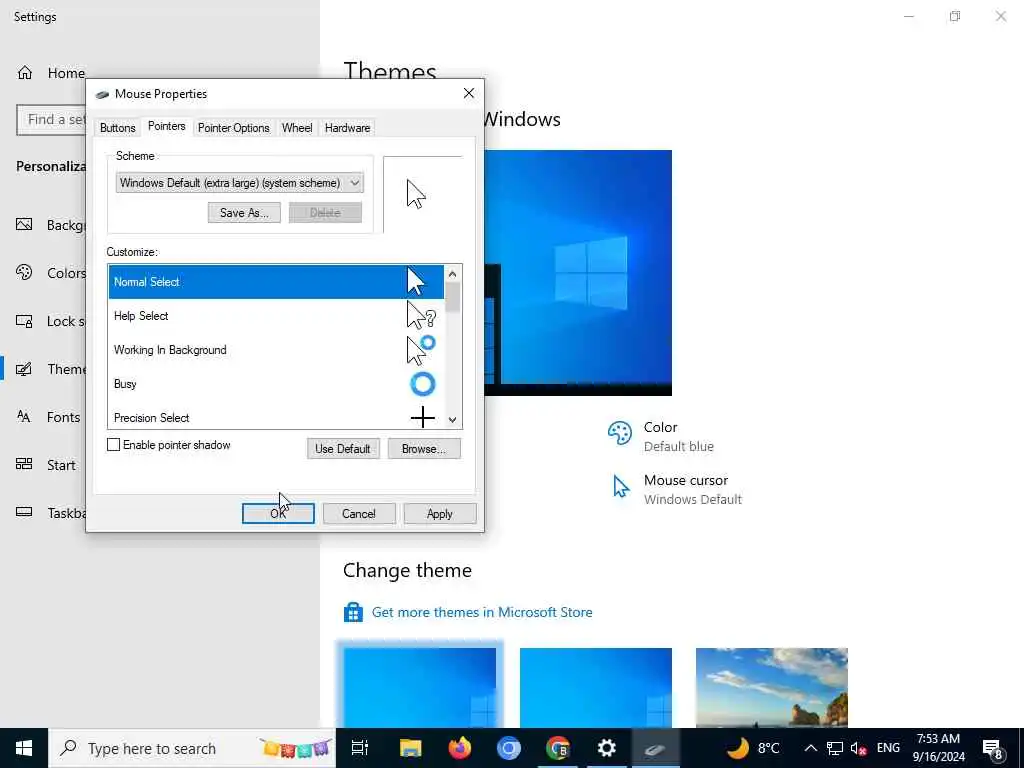Open network icon in system tray
Viewport: 1024px width, 768px height.
(835, 748)
